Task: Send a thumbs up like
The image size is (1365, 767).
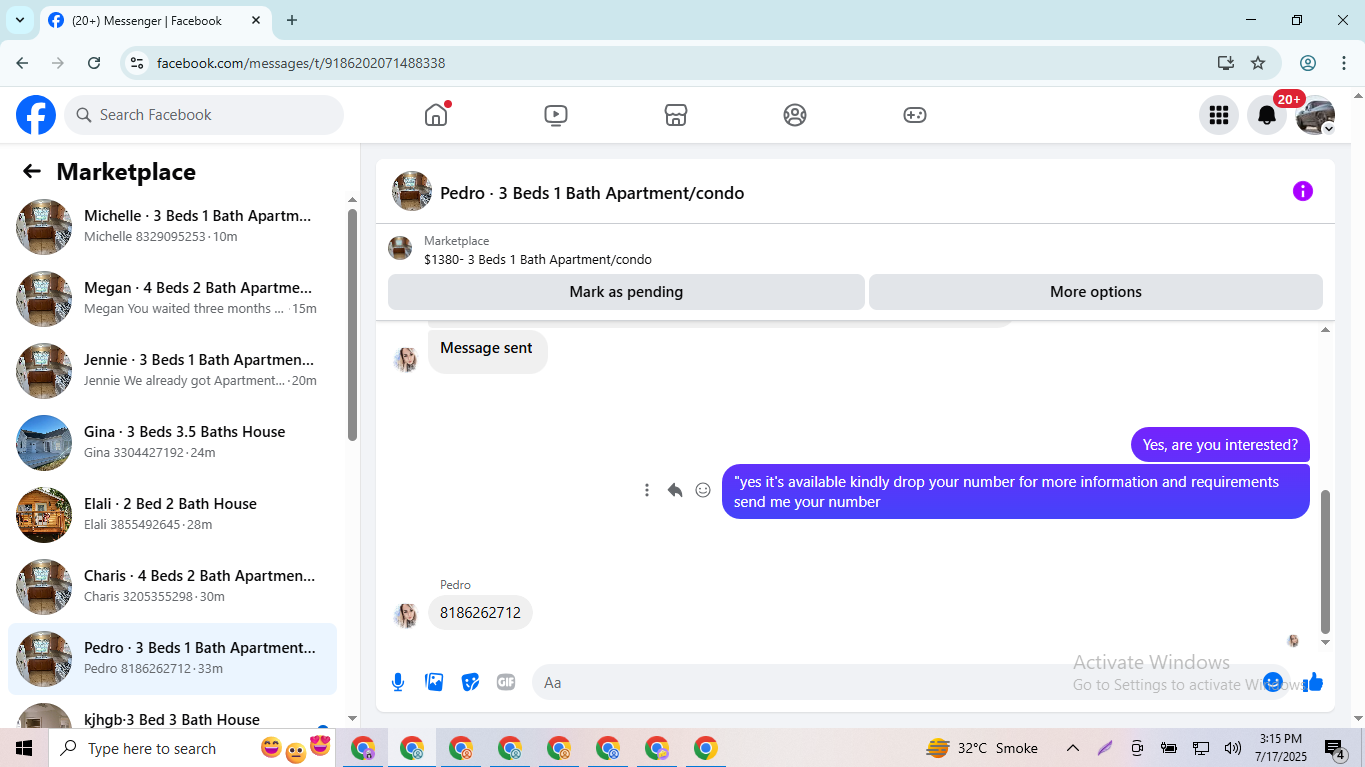Action: click(x=1313, y=682)
